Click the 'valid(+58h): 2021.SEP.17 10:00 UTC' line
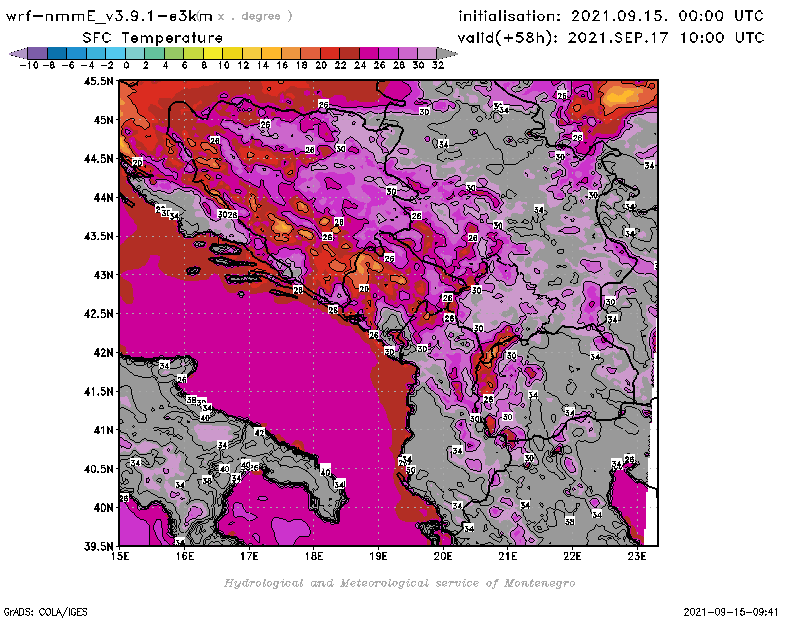This screenshot has width=800, height=618. [x=611, y=38]
